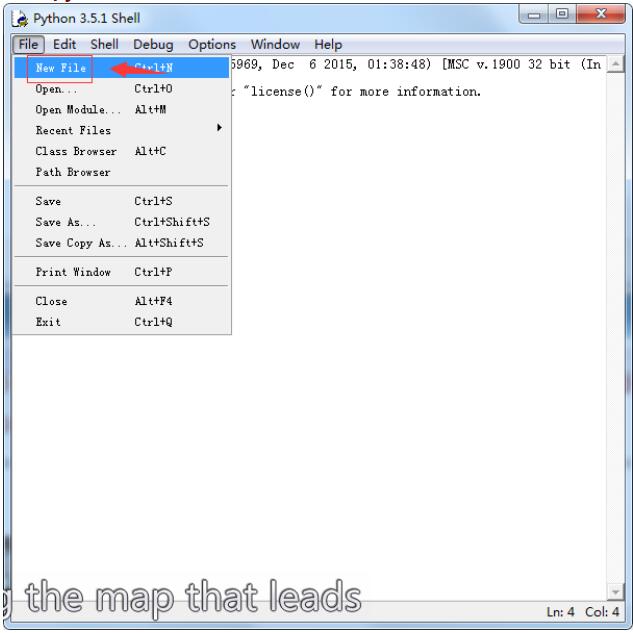Select New File from File menu
Image resolution: width=633 pixels, height=633 pixels.
click(x=60, y=69)
